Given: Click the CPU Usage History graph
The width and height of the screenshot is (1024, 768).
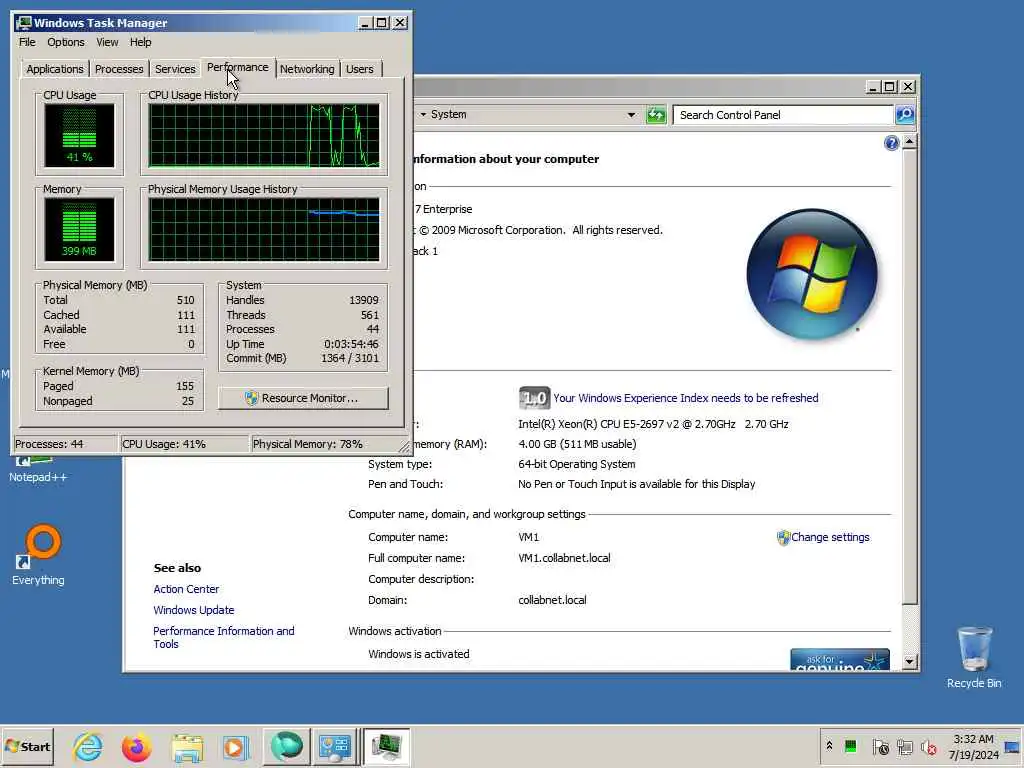Looking at the screenshot, I should tap(264, 135).
